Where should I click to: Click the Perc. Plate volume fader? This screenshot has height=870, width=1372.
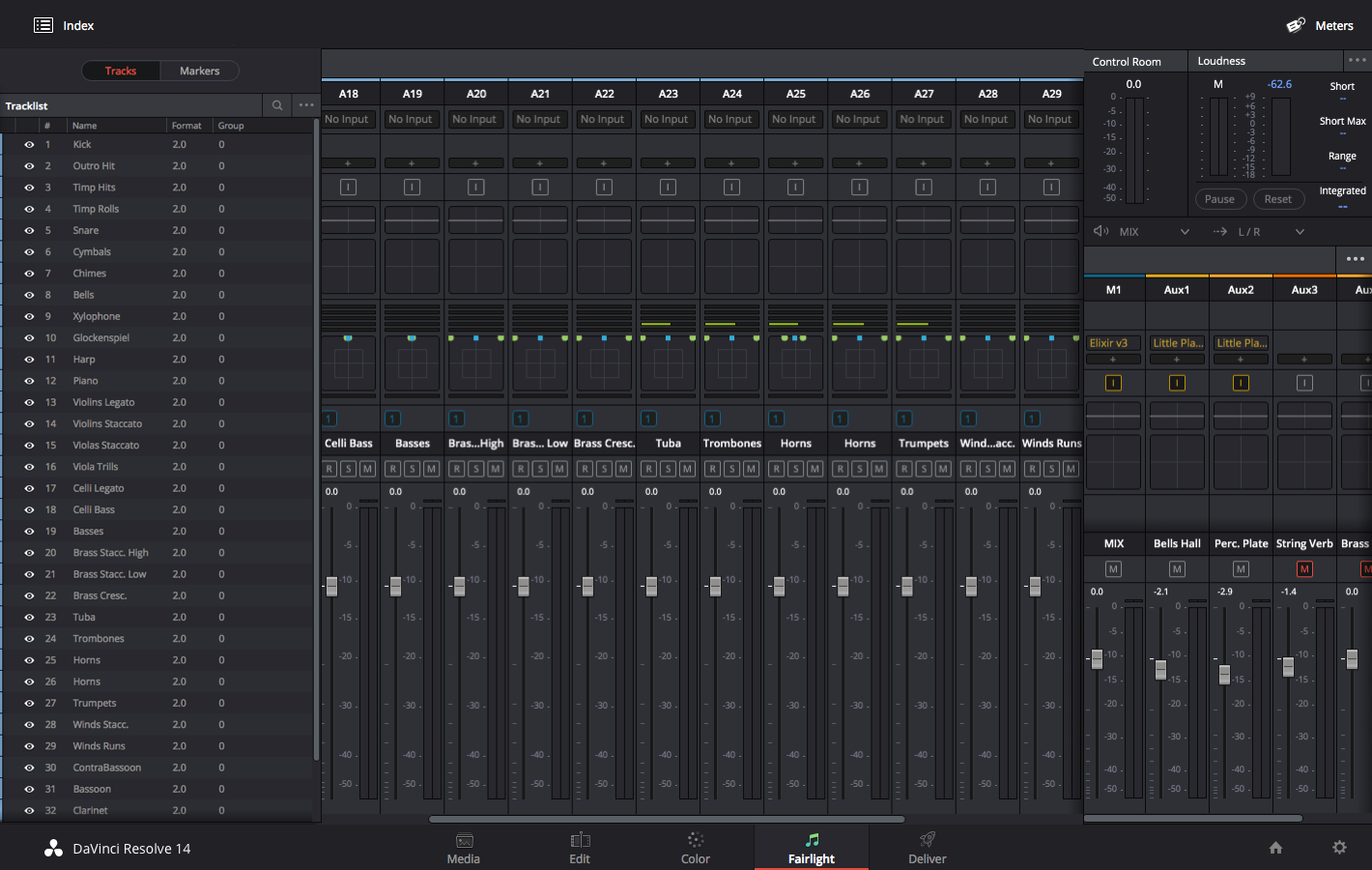pyautogui.click(x=1224, y=675)
